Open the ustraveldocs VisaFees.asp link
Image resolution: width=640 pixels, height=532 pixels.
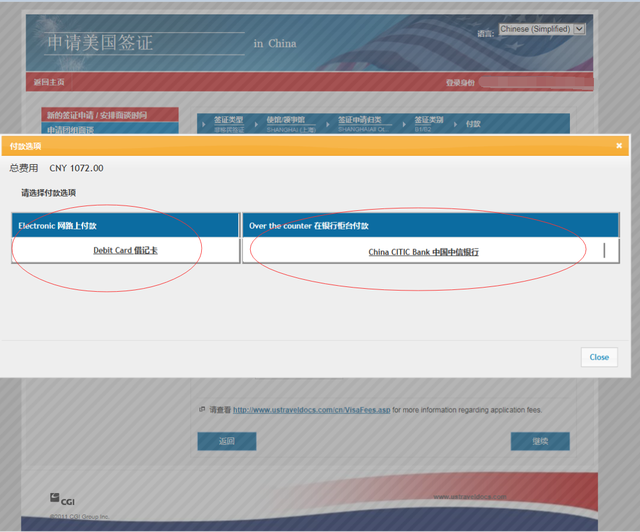pyautogui.click(x=311, y=410)
